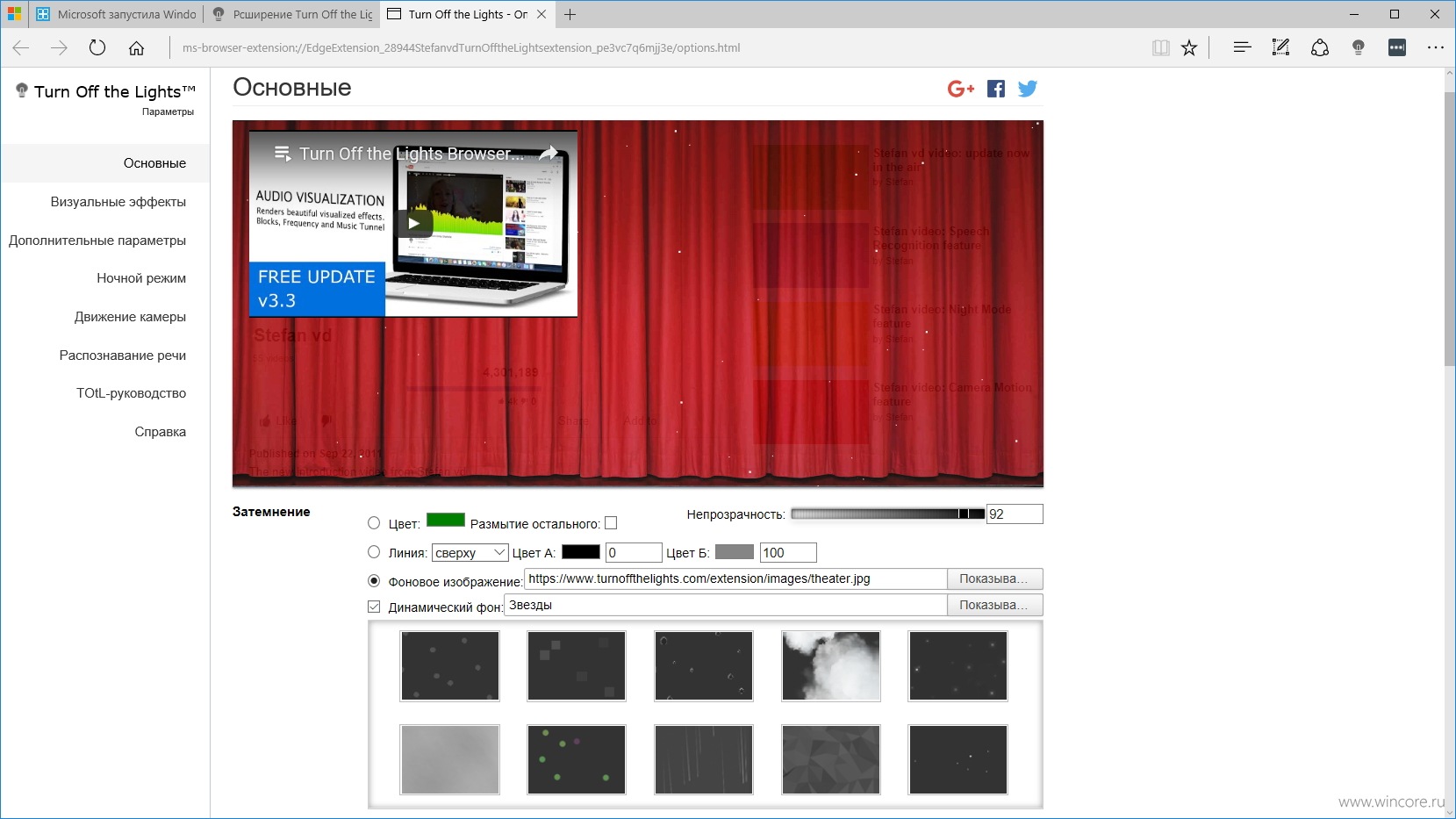Screen dimensions: 1456x819
Task: Close the Turn Off the Lights options tab
Action: (542, 14)
